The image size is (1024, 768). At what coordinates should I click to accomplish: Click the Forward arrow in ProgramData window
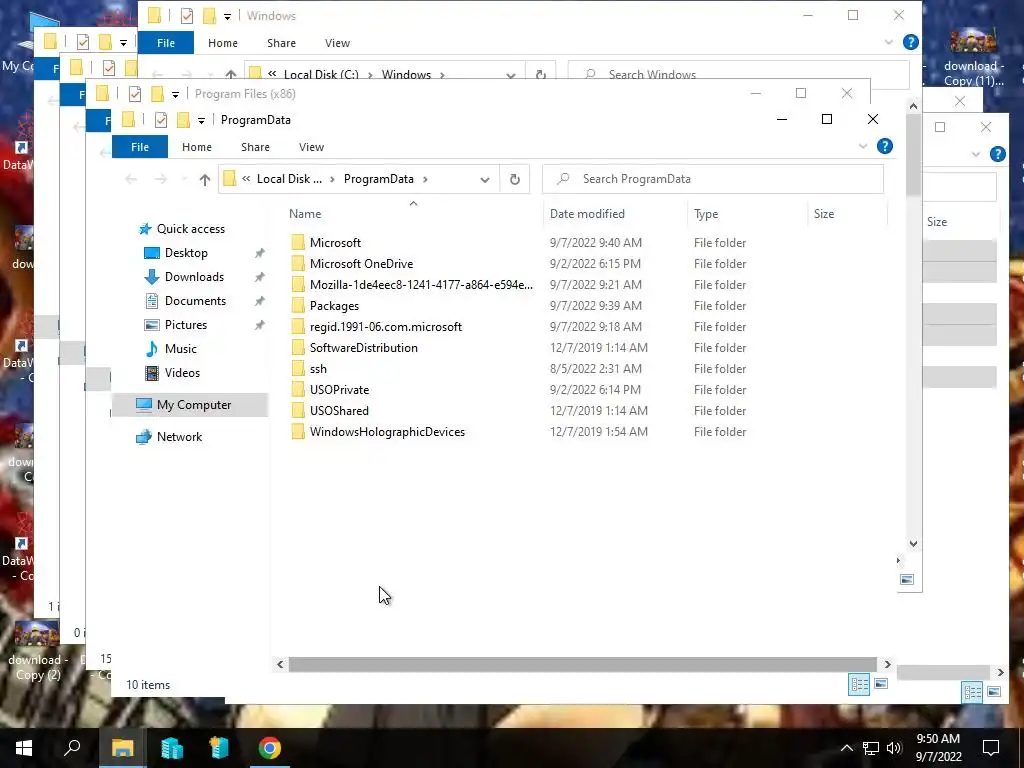tap(161, 179)
